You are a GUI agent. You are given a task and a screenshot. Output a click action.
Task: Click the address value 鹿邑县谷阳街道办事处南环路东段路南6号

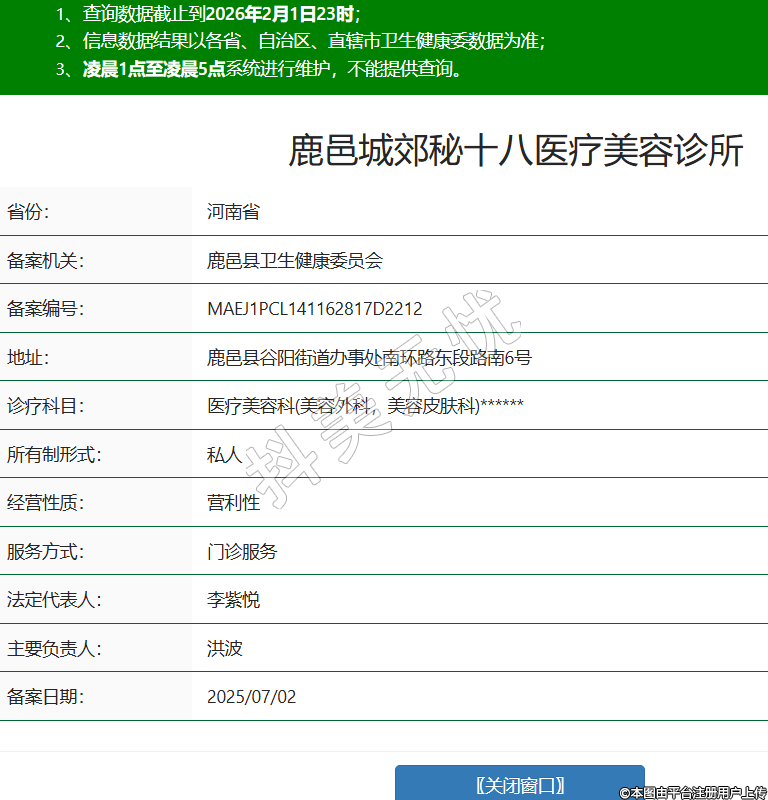369,357
